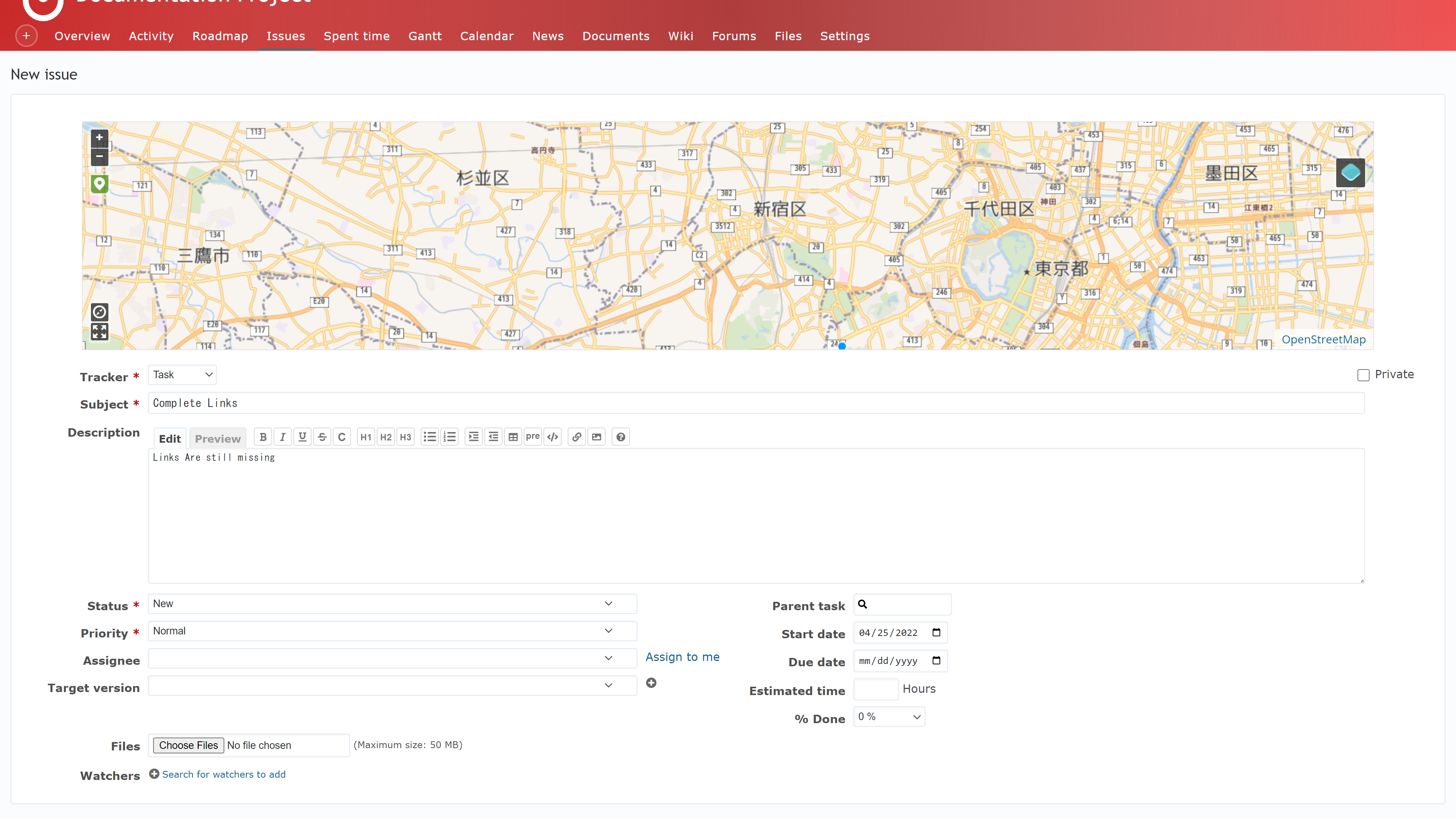The image size is (1456, 819).
Task: Open the Tracker dropdown
Action: 182,375
